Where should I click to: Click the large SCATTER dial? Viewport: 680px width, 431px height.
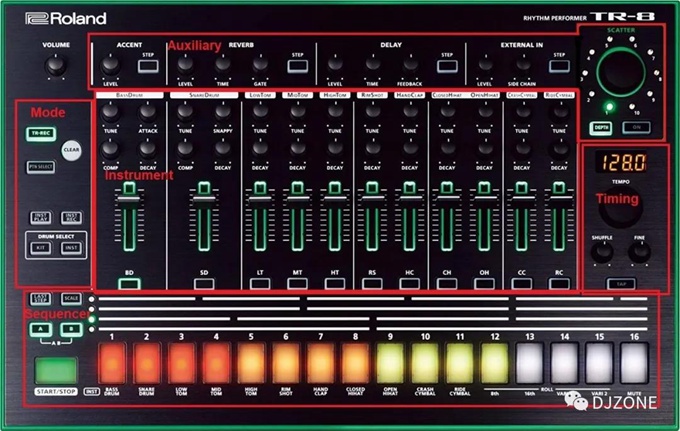(x=621, y=71)
